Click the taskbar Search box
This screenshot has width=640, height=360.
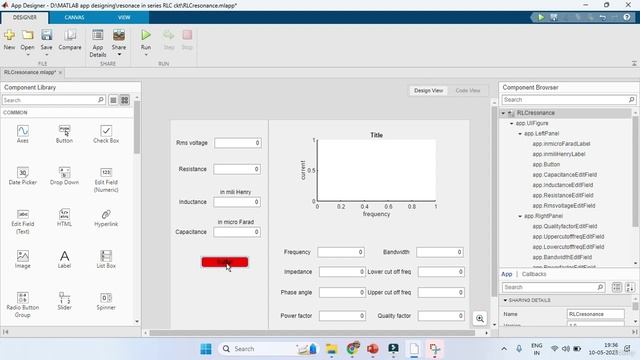pos(269,349)
